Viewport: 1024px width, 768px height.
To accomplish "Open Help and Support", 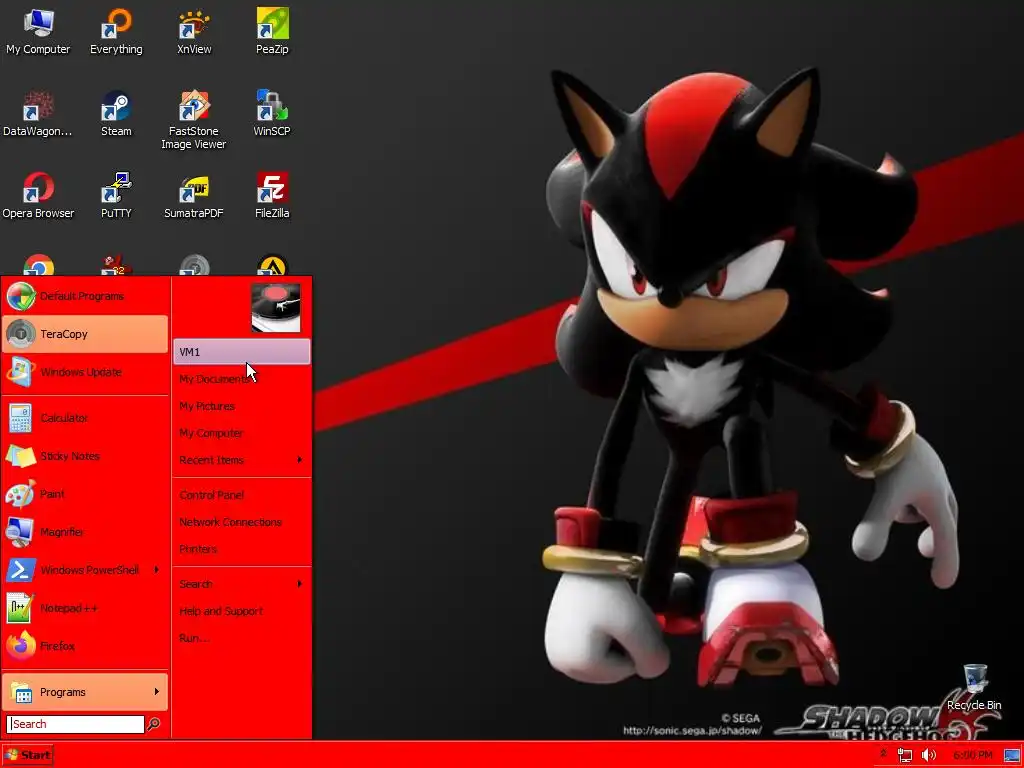I will (242, 611).
